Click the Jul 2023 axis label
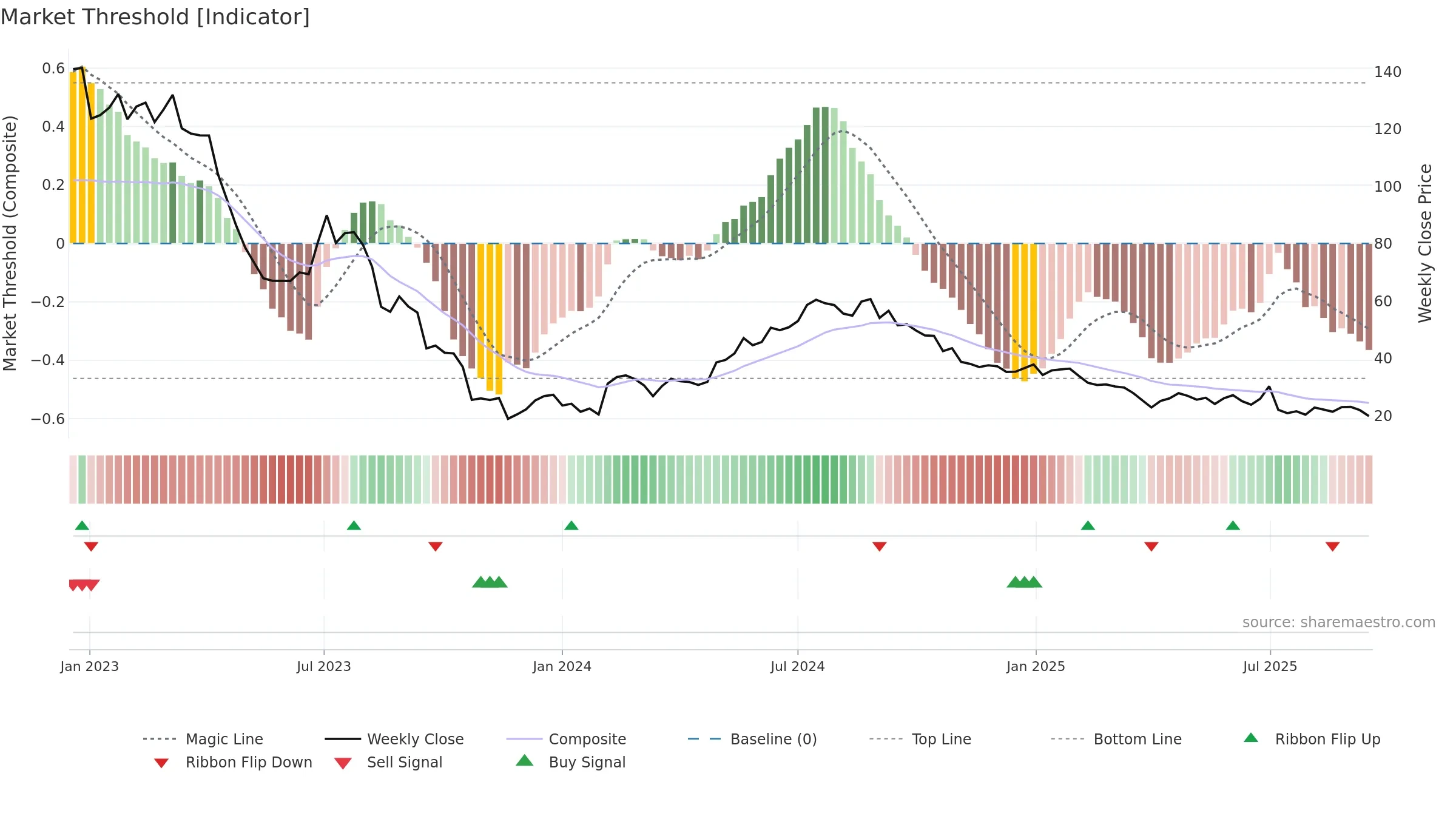Screen dimensions: 1456x819 (x=323, y=666)
